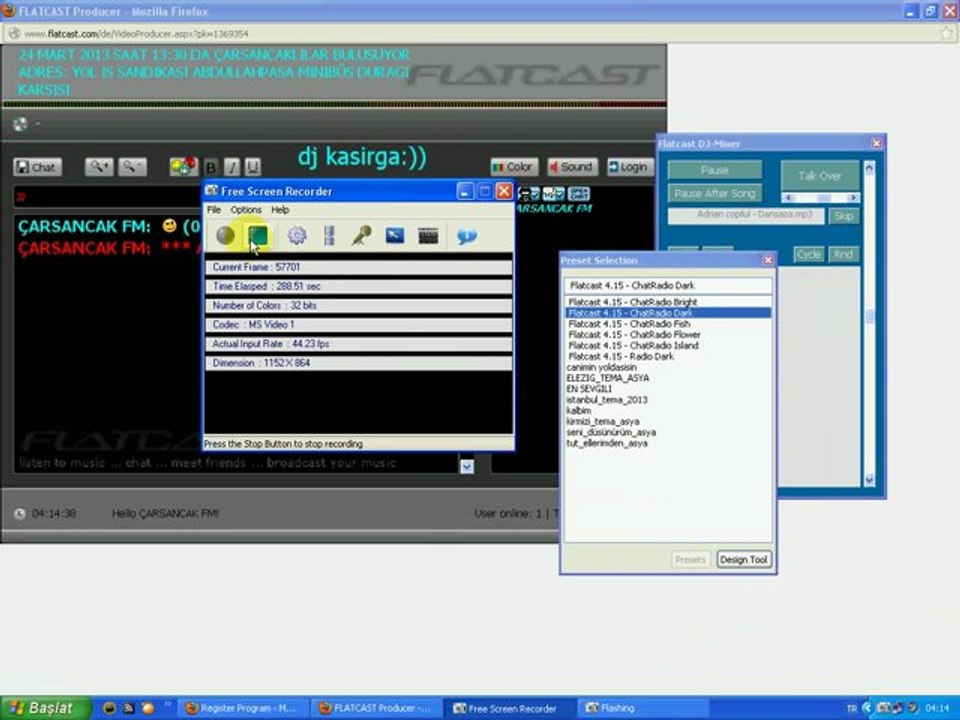
Task: Click the Sound button in Flatcast
Action: [x=572, y=167]
